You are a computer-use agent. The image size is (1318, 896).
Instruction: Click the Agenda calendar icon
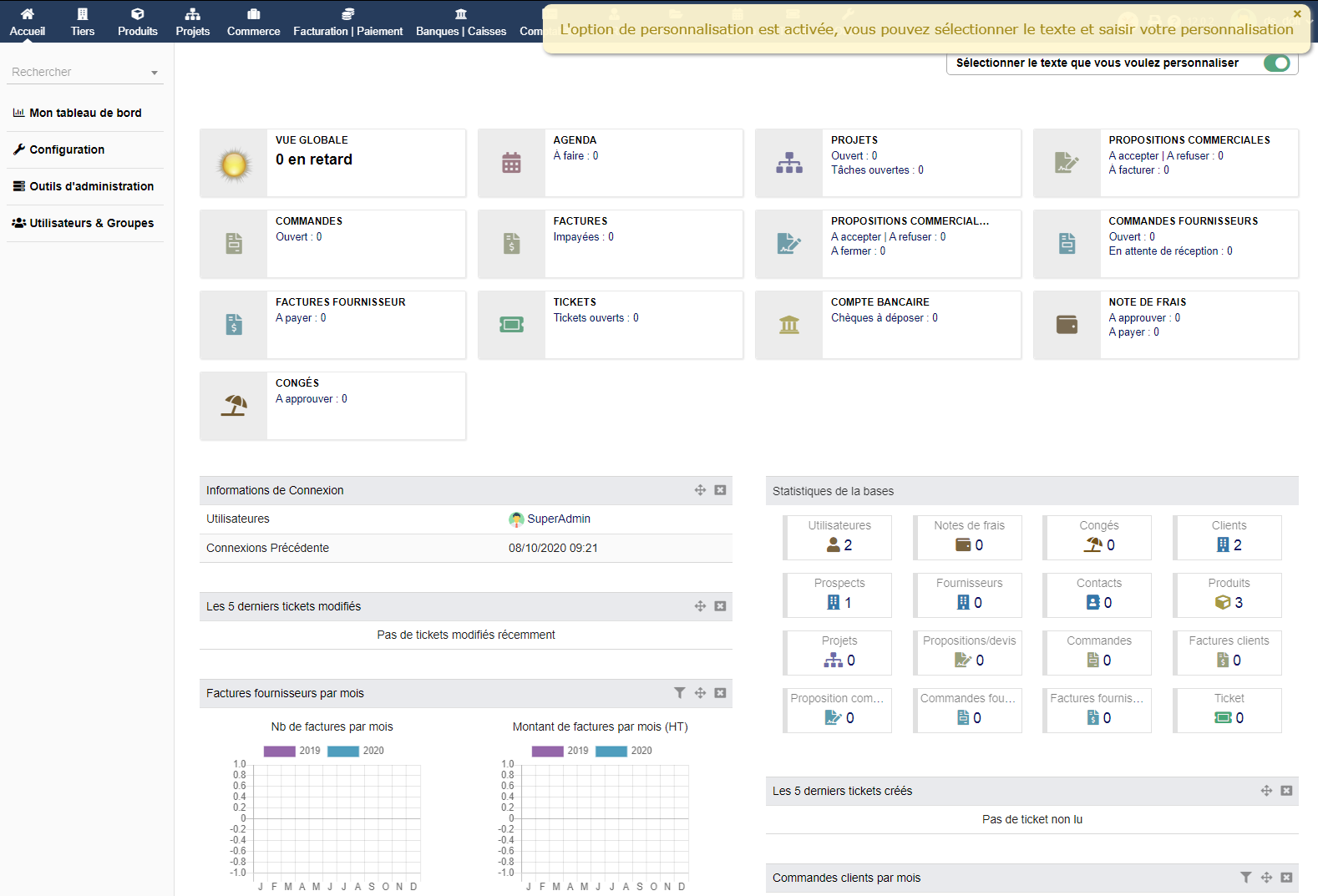click(x=511, y=163)
